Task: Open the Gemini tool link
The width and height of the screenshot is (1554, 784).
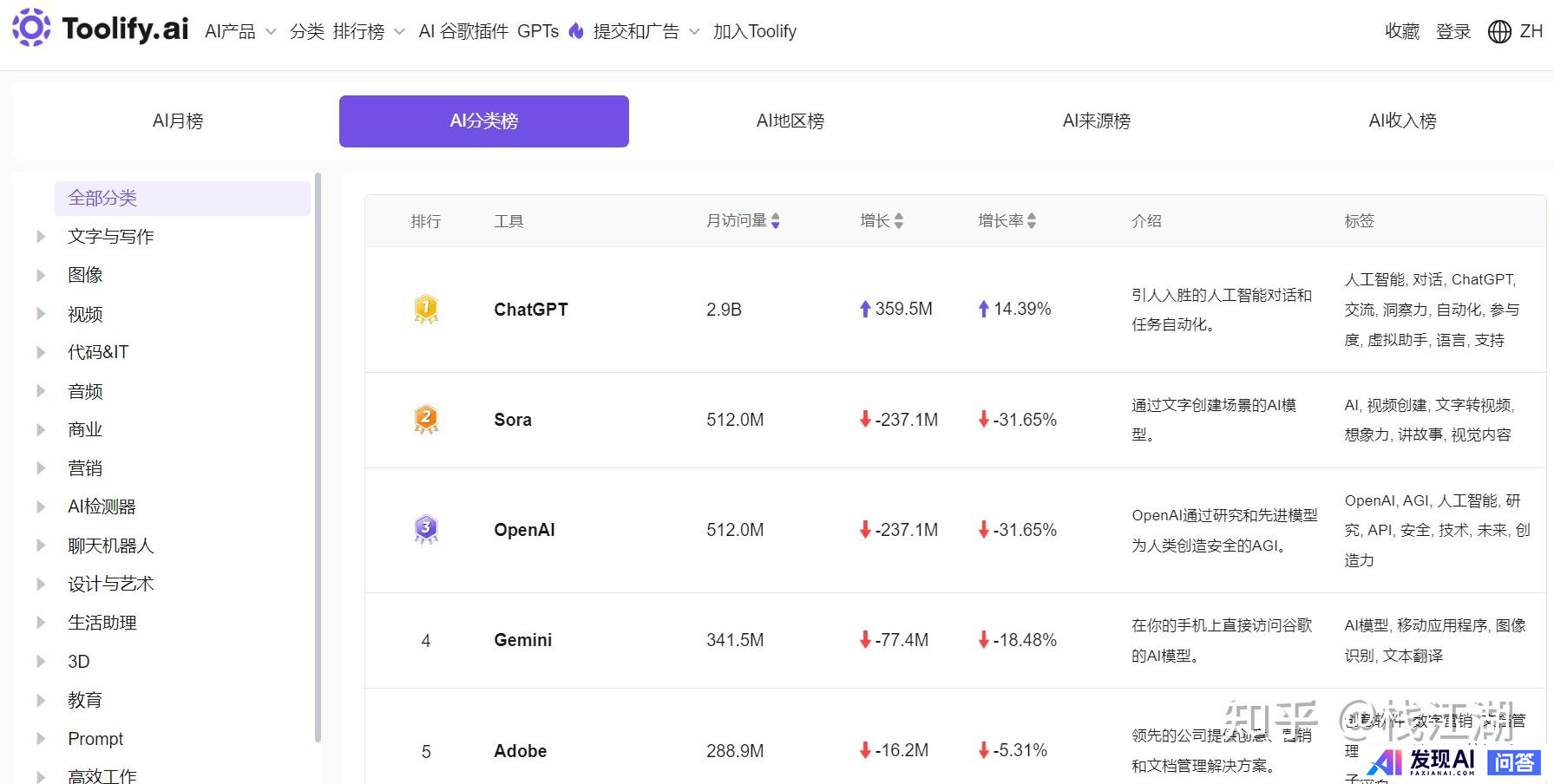Action: click(523, 640)
